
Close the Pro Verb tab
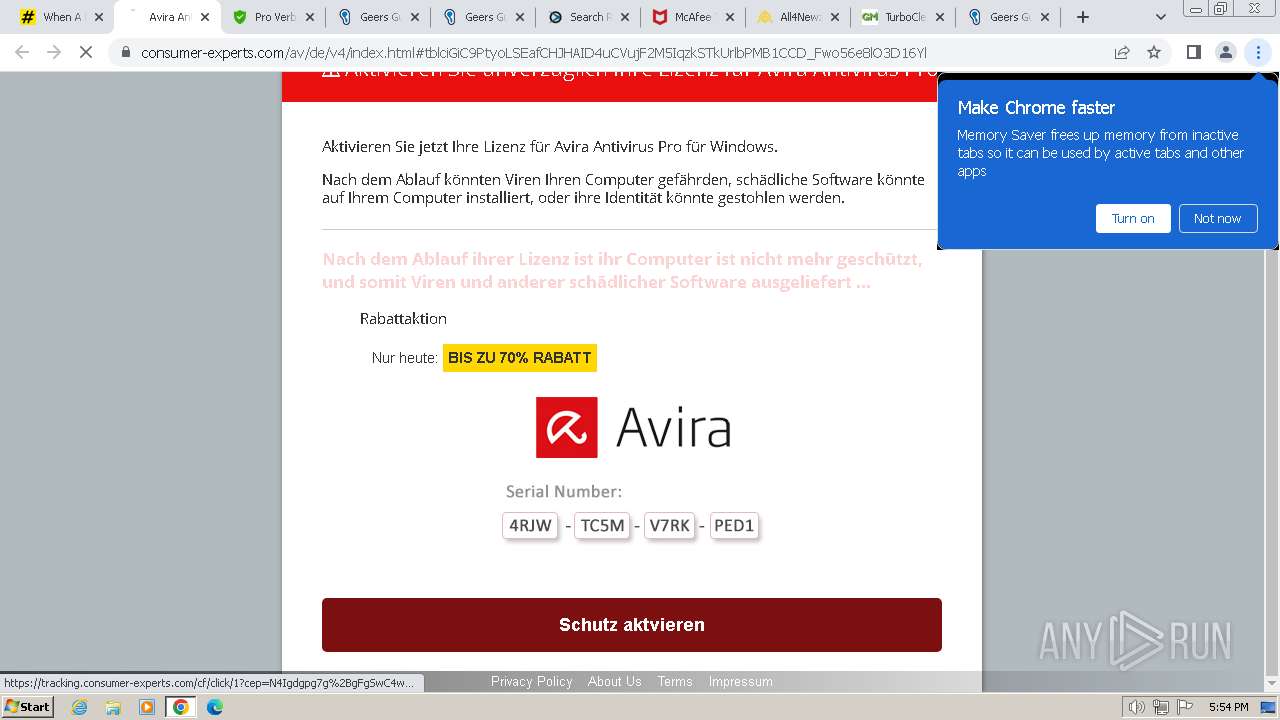310,17
